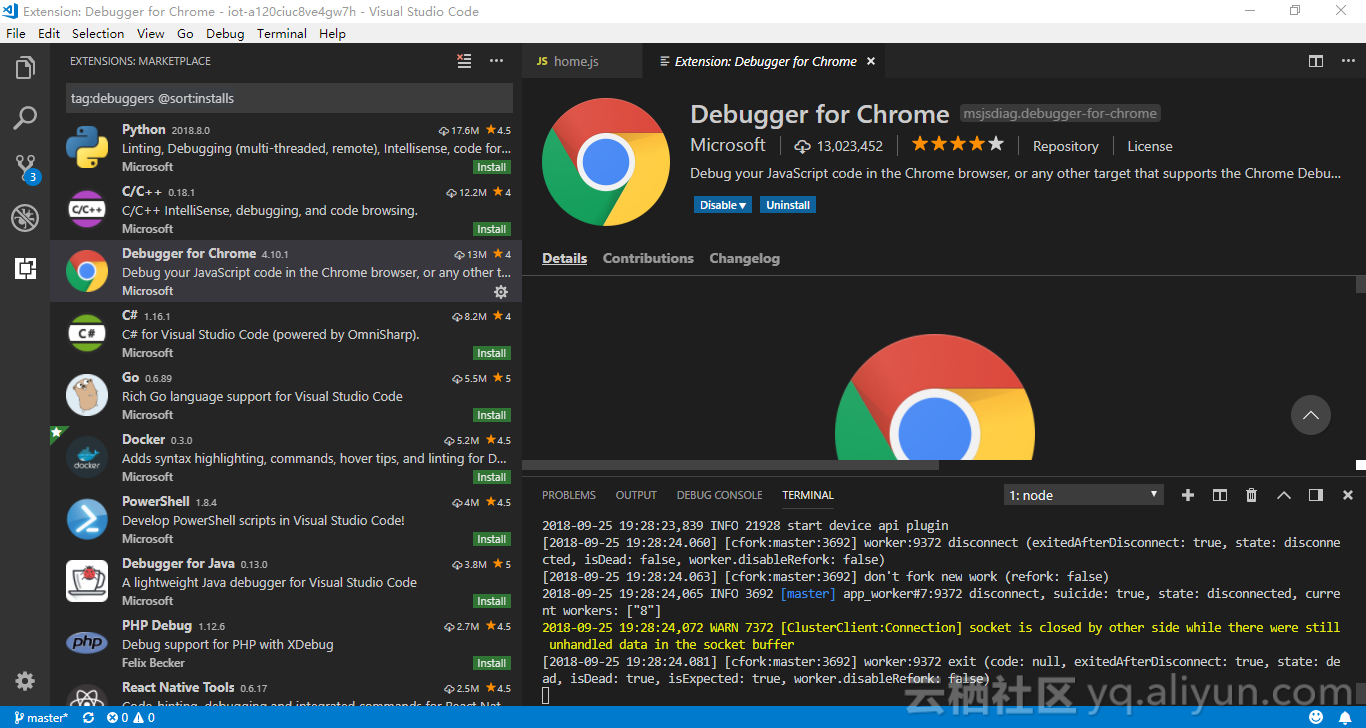Open editor more actions ellipsis
Image resolution: width=1366 pixels, height=728 pixels.
tap(1347, 61)
